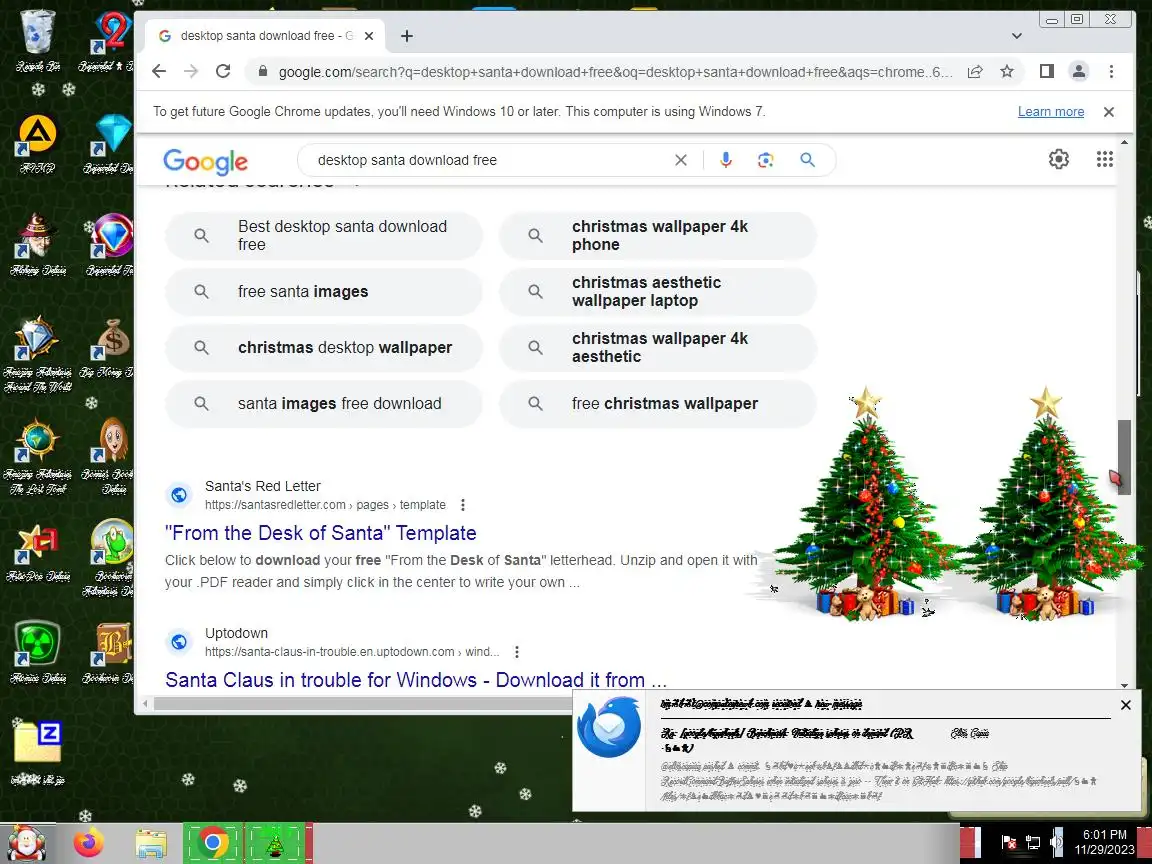Screen dimensions: 1152x864
Task: Open the Google apps grid
Action: [1105, 159]
